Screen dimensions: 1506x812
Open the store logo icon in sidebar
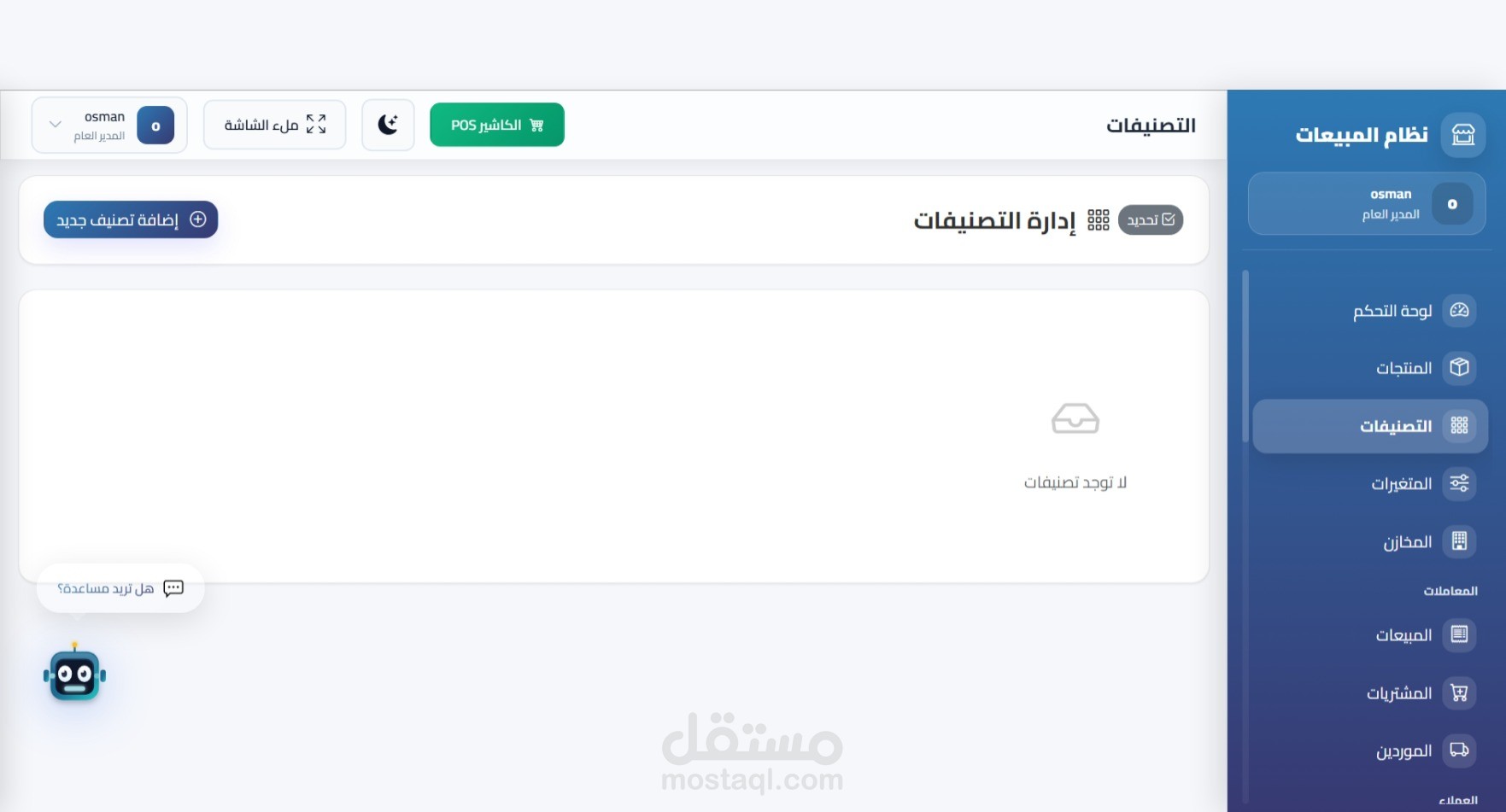tap(1463, 135)
